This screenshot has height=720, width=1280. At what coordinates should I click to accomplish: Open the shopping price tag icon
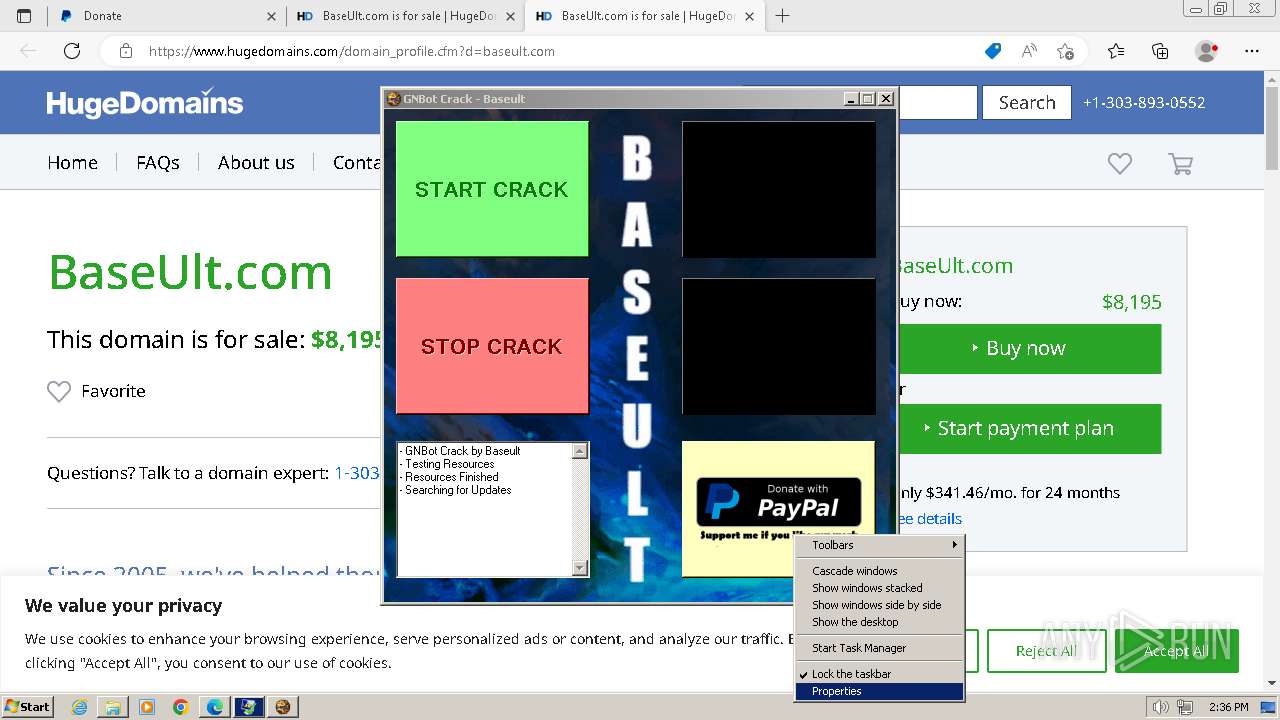[993, 51]
